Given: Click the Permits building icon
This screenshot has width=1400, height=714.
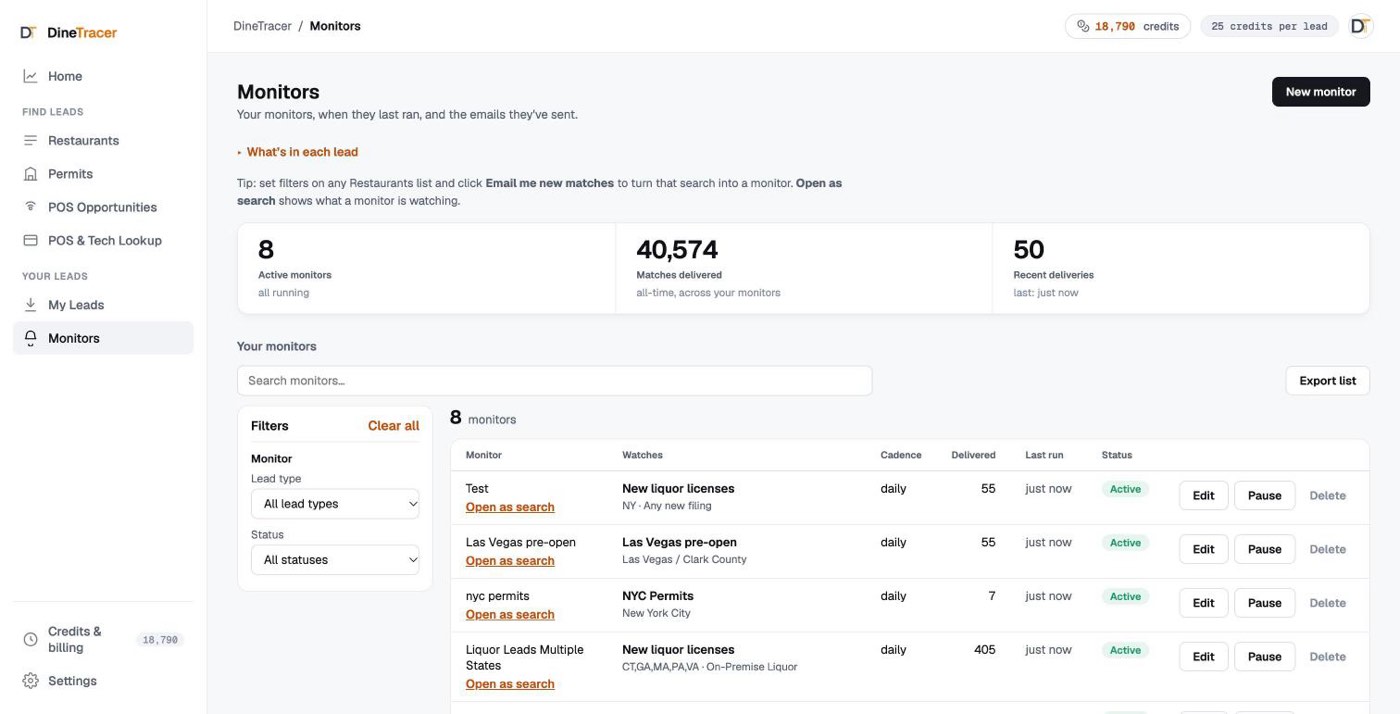Looking at the screenshot, I should point(30,174).
